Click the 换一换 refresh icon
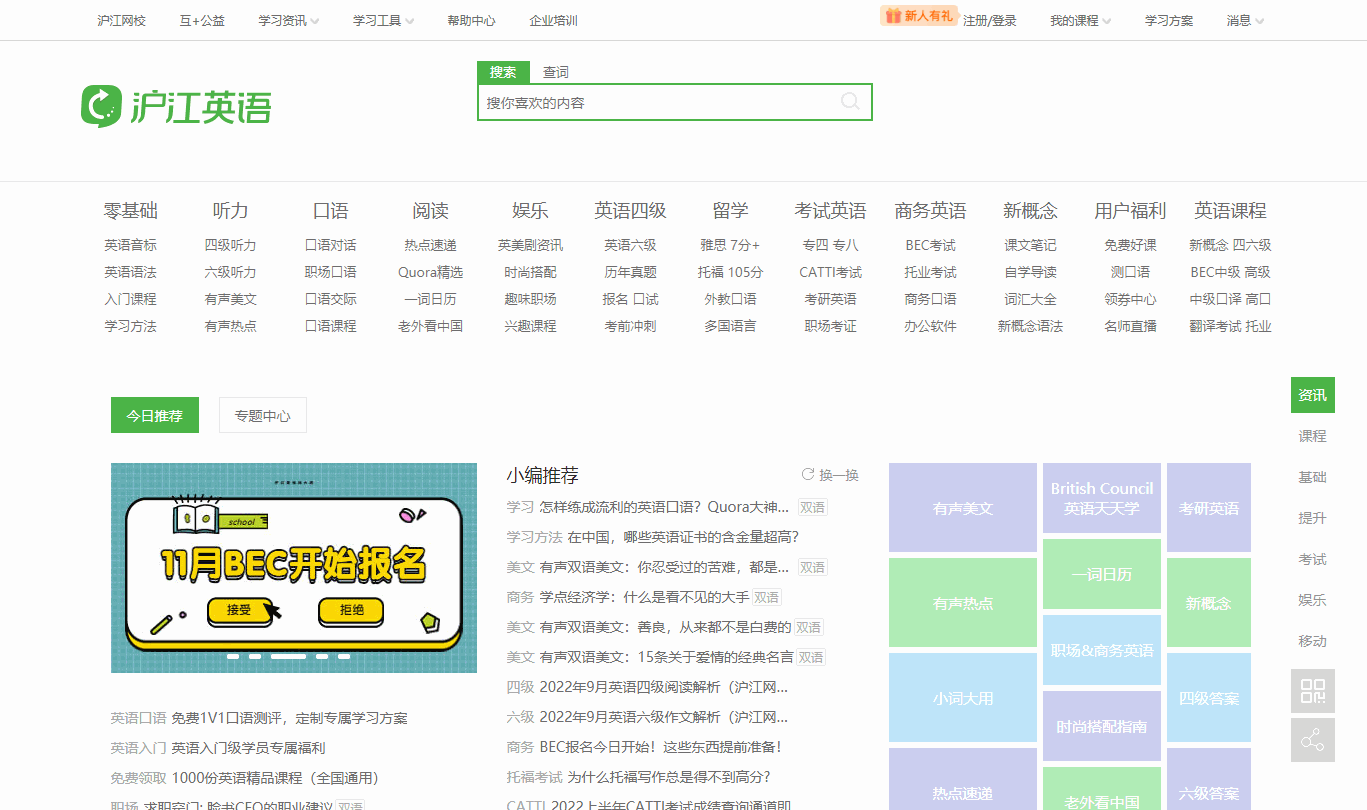1367x810 pixels. [808, 474]
